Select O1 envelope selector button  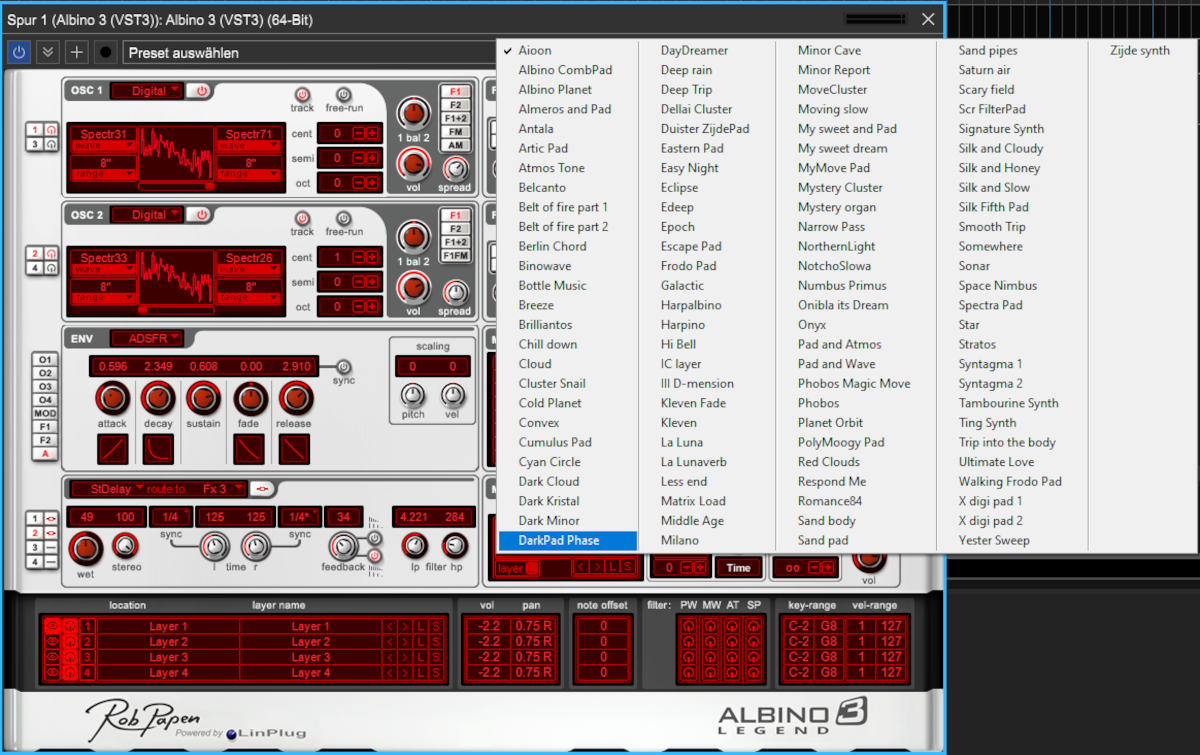click(x=45, y=359)
